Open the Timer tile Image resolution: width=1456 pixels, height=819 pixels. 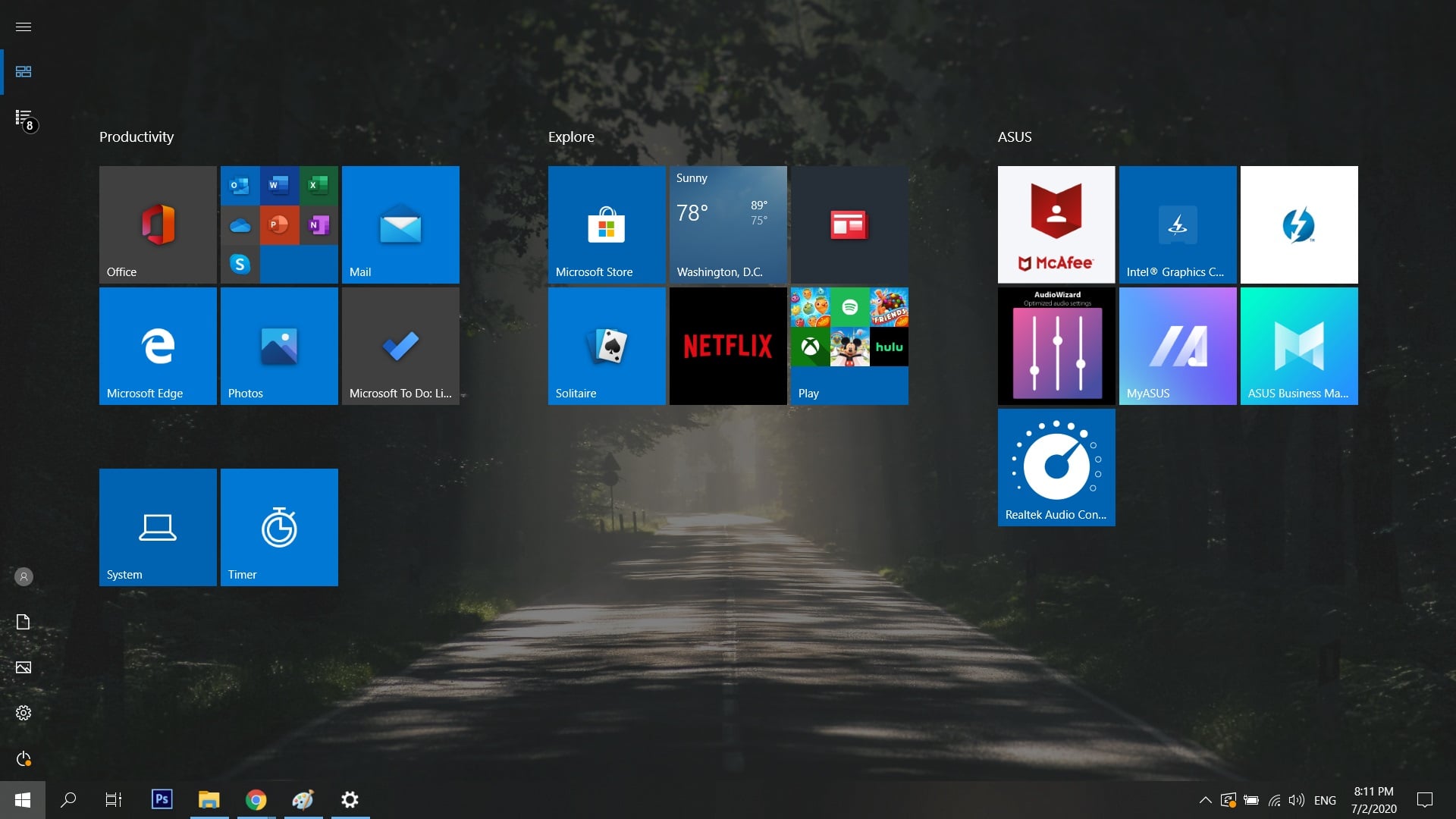(279, 527)
